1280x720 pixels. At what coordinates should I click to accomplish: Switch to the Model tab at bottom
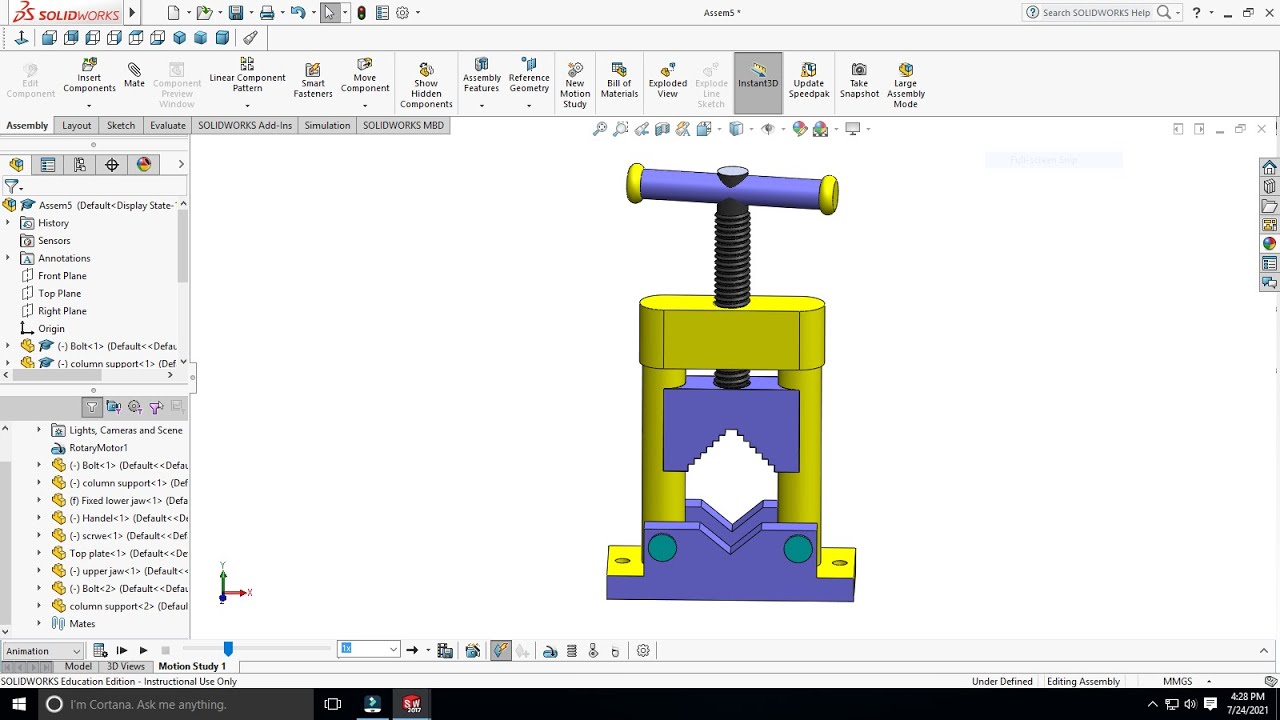78,666
